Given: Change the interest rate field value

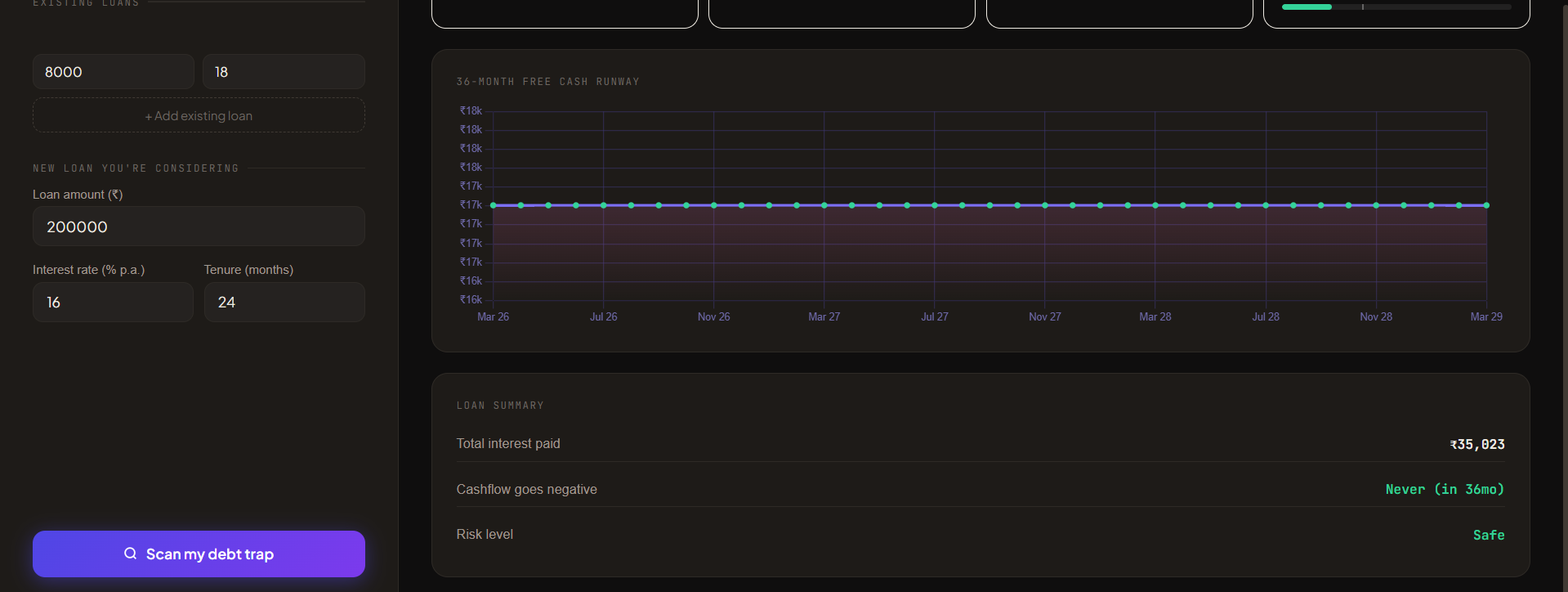Looking at the screenshot, I should coord(113,302).
